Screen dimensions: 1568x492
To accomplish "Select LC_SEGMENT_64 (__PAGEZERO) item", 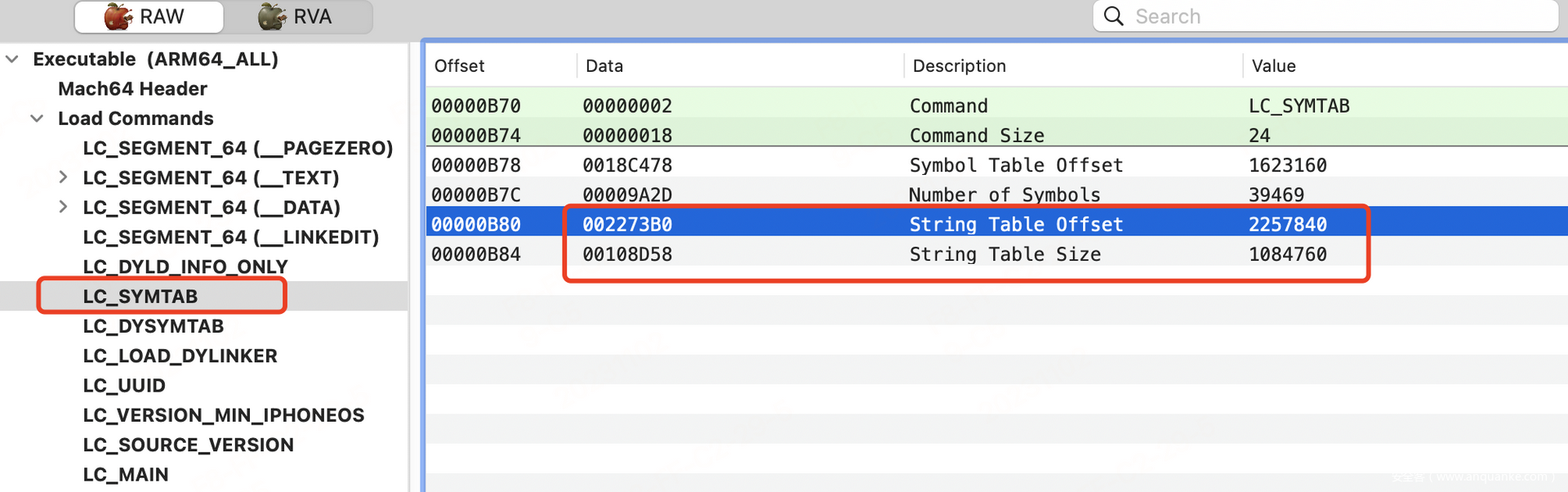I will pyautogui.click(x=238, y=148).
